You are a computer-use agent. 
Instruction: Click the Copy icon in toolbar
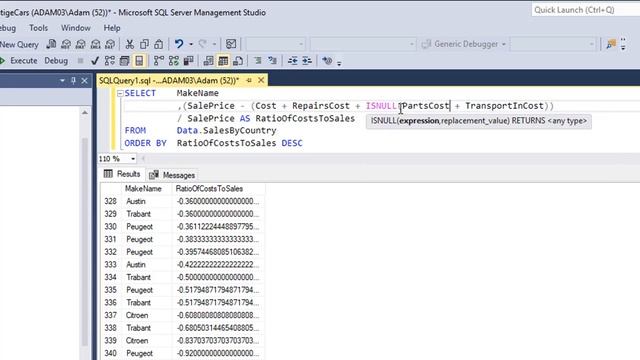click(x=144, y=44)
